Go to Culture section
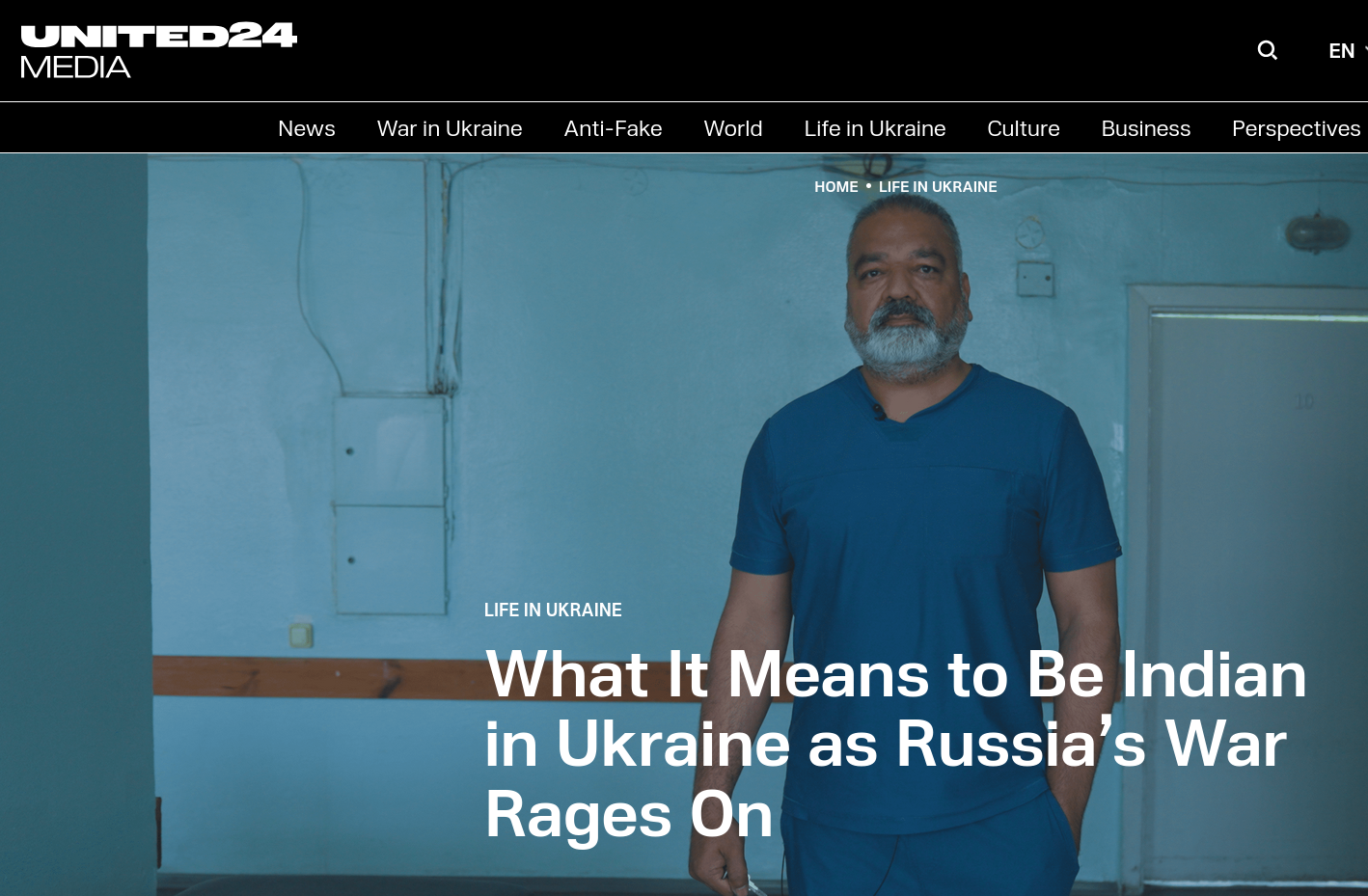Screen dimensions: 1368x896 point(1024,128)
